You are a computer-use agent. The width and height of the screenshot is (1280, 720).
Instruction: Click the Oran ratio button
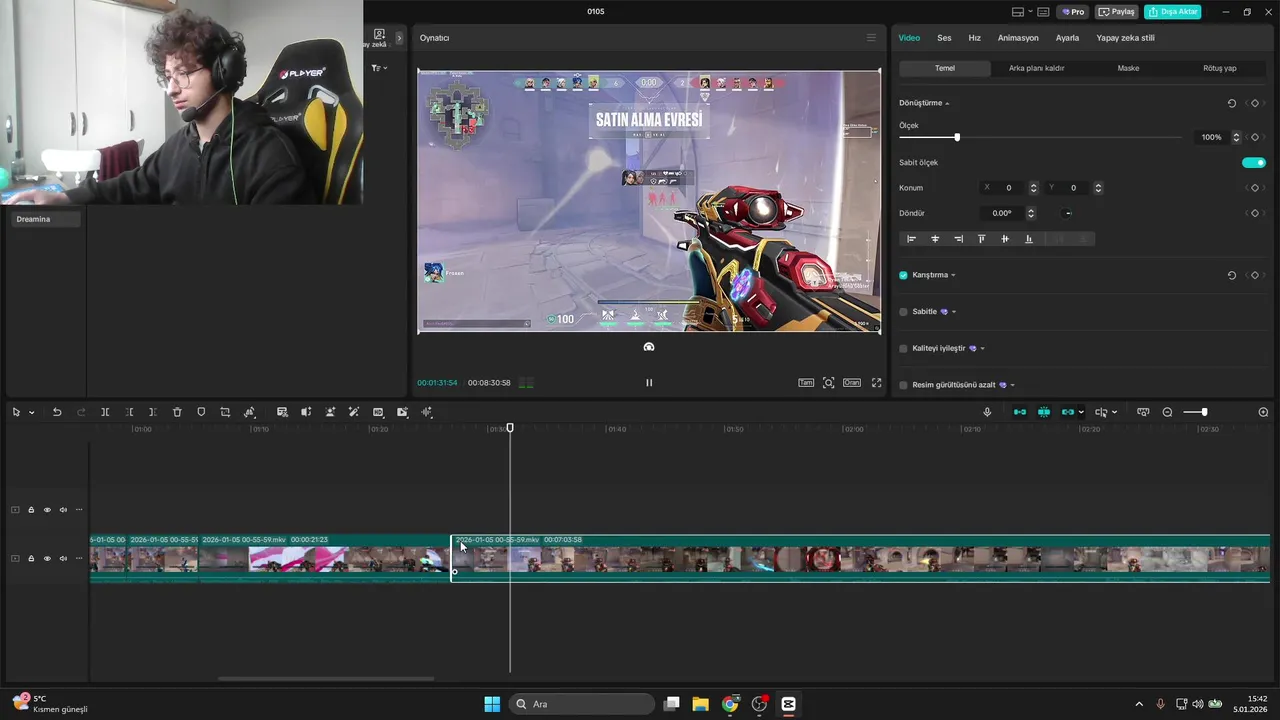(x=851, y=382)
